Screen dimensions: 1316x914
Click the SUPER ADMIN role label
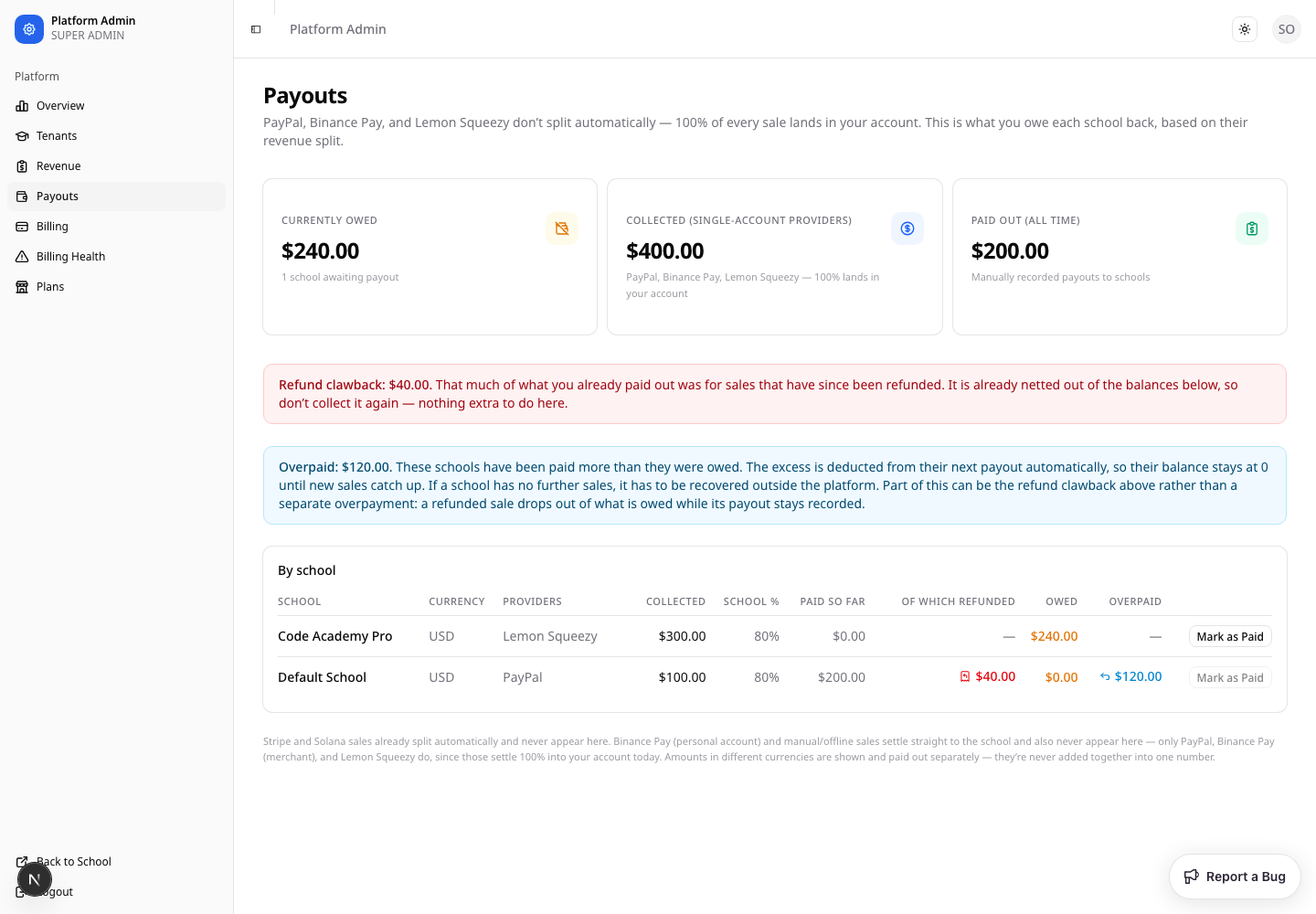tap(88, 36)
